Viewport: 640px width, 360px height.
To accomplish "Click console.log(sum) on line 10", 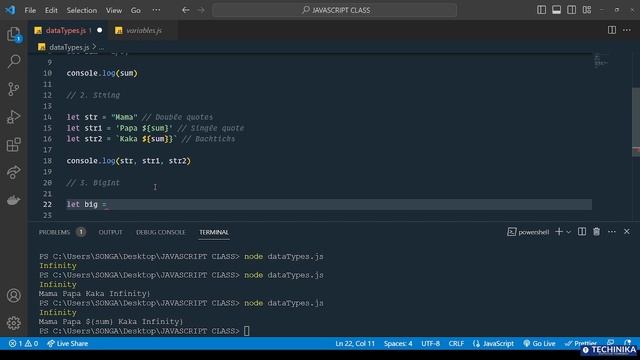I will pos(102,73).
